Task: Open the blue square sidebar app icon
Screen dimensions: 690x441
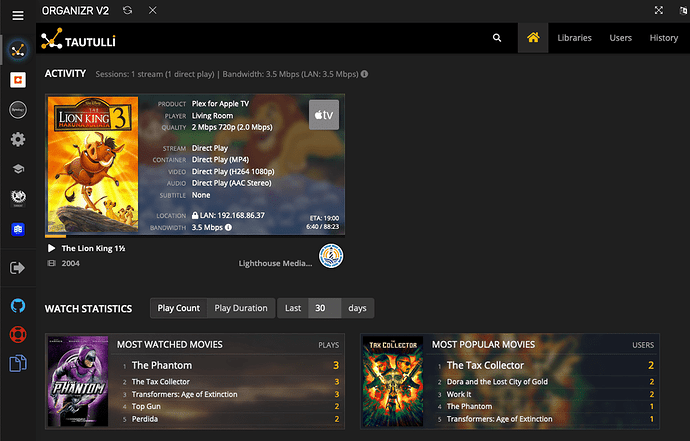Action: pos(18,229)
